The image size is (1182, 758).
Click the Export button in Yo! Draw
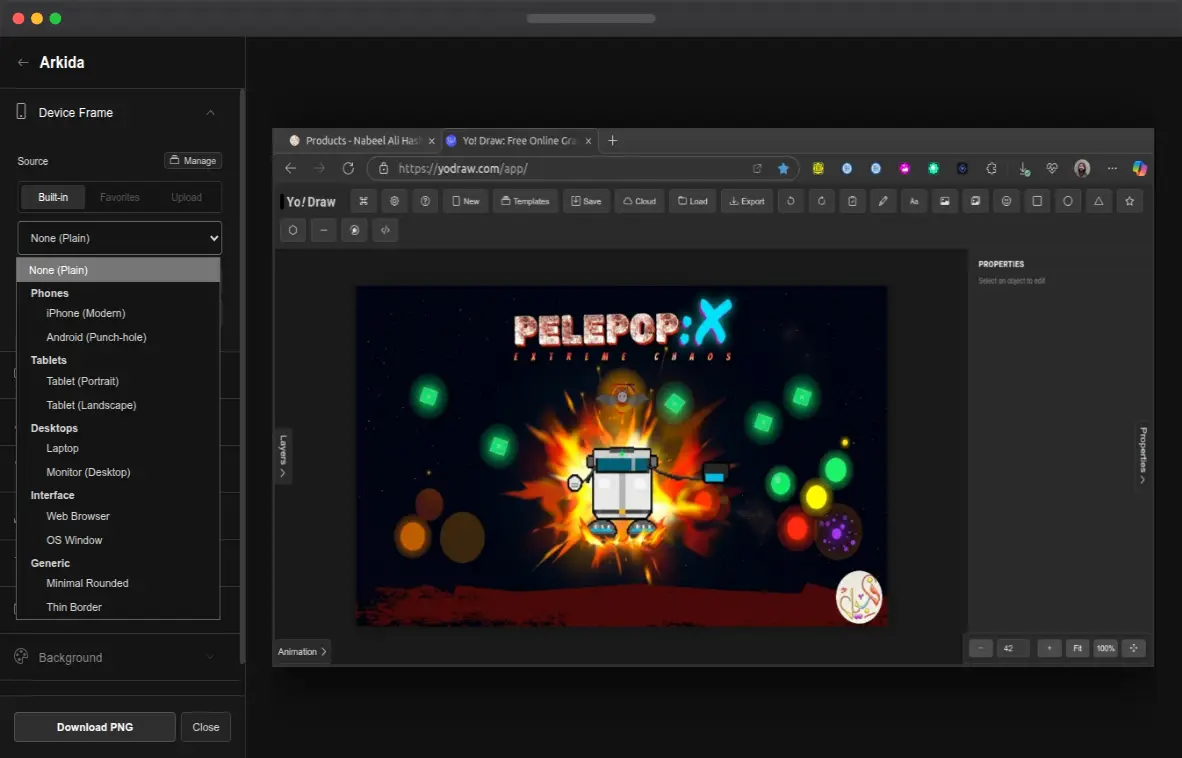(x=747, y=201)
